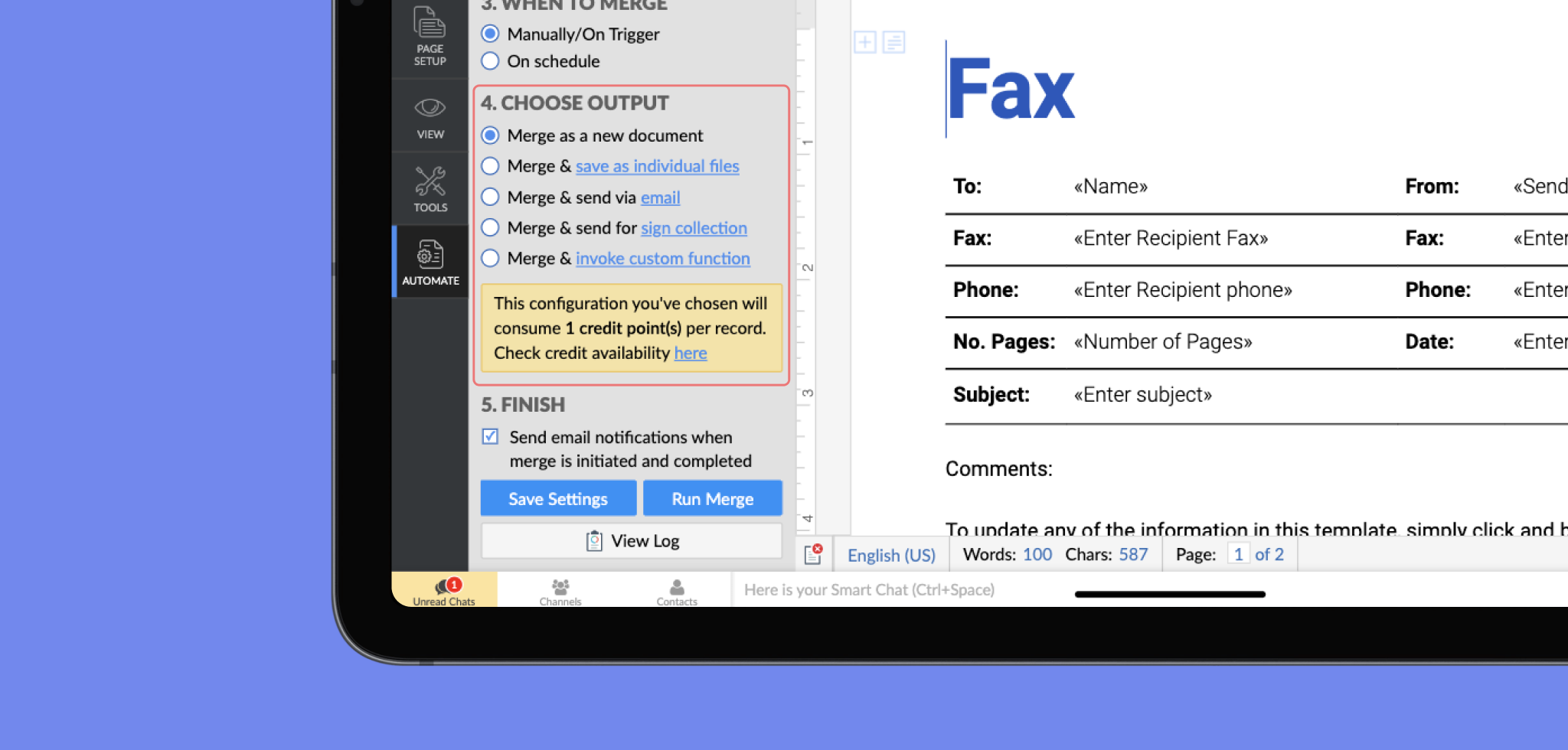
Task: Toggle email notifications checkbox
Action: coord(490,436)
